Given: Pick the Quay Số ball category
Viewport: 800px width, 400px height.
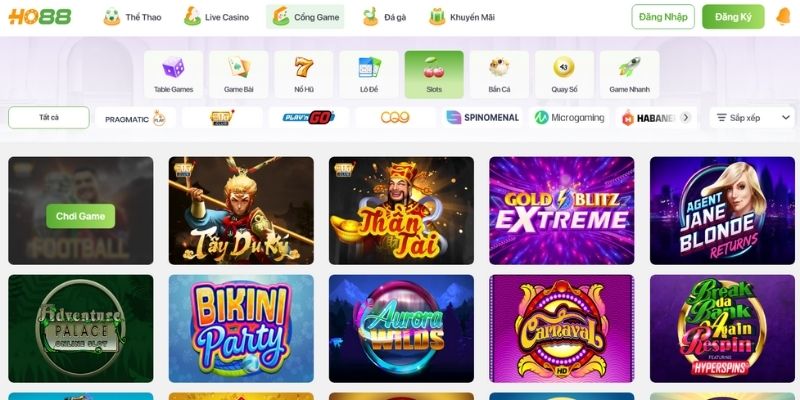Looking at the screenshot, I should point(564,74).
